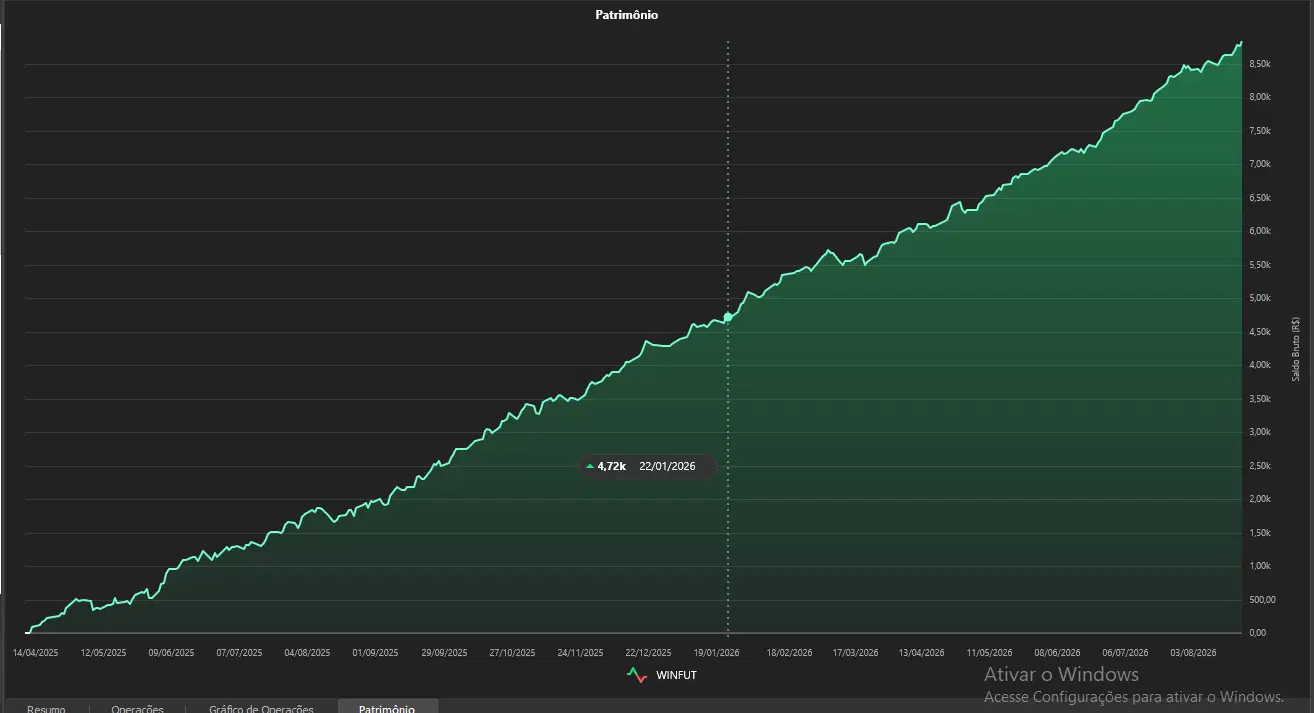The width and height of the screenshot is (1314, 713).
Task: Click the 19/01/2026 date axis label
Action: coord(716,652)
